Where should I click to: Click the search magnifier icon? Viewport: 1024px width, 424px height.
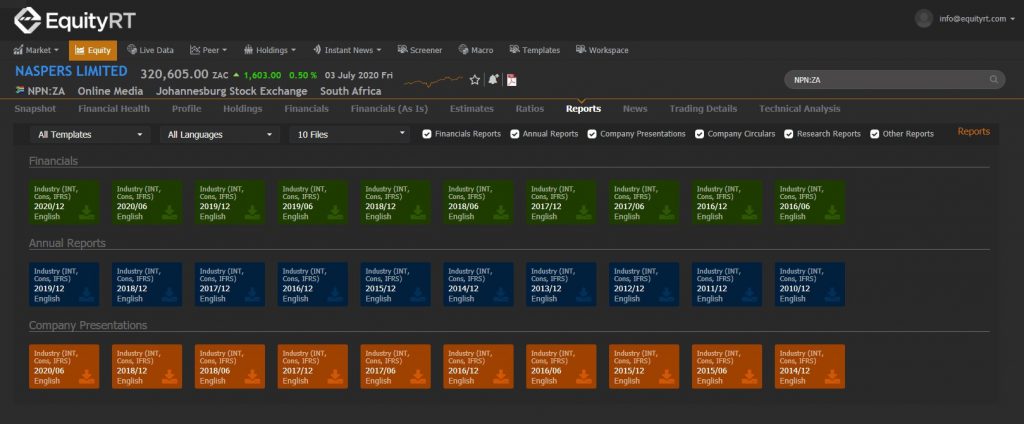click(x=993, y=80)
